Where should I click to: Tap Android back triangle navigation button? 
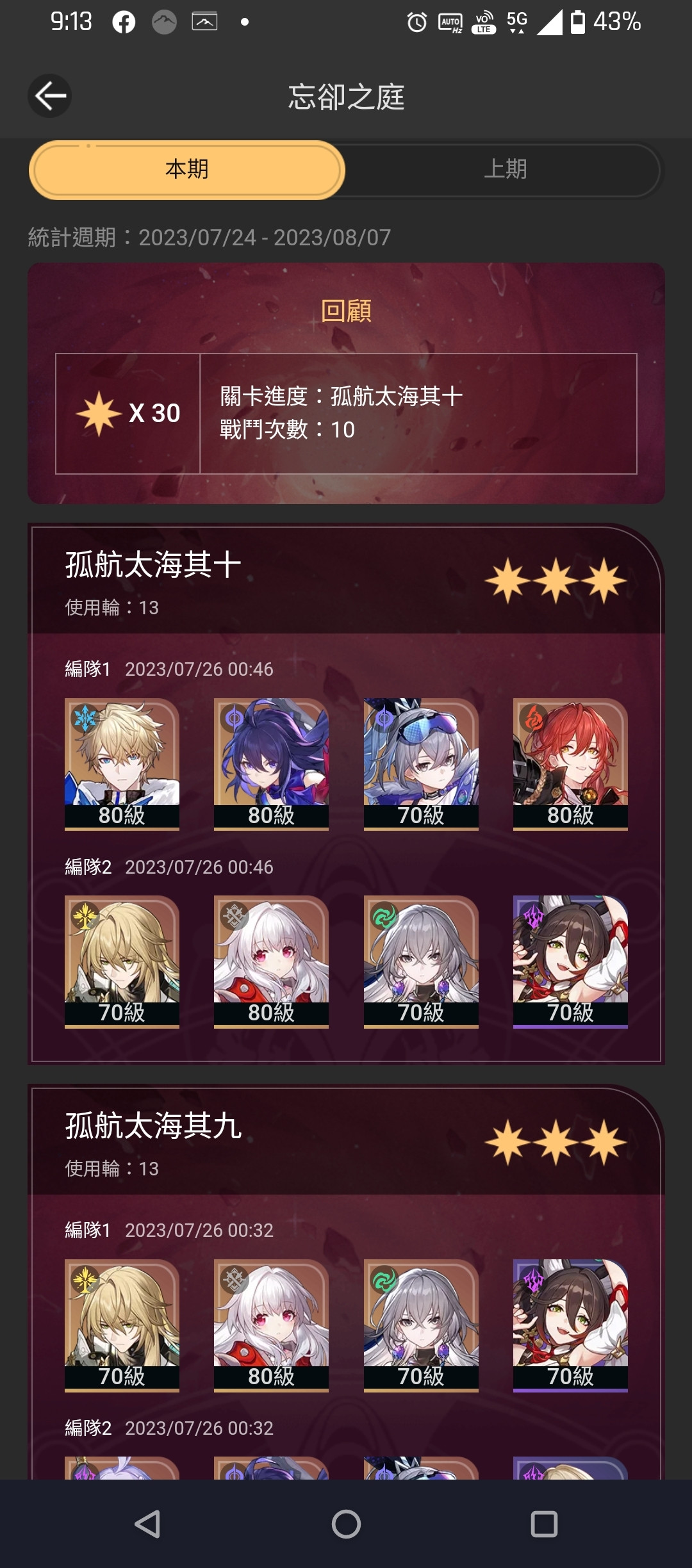pos(147,1524)
